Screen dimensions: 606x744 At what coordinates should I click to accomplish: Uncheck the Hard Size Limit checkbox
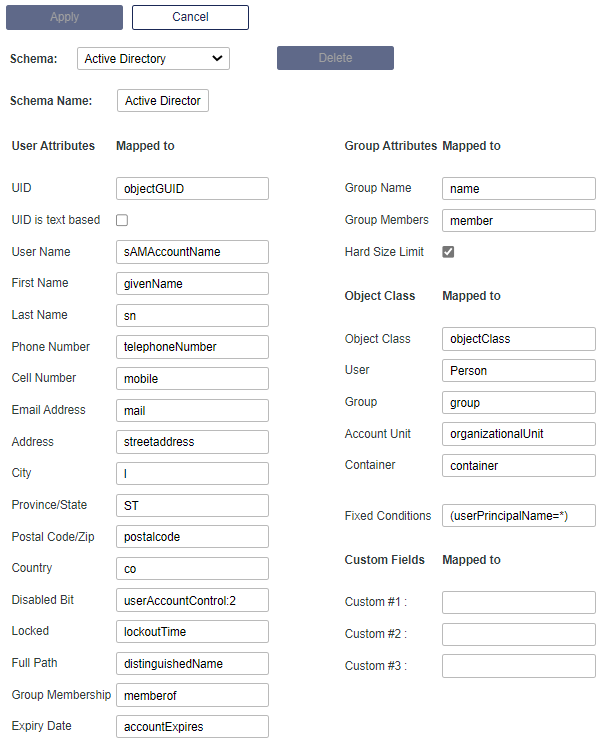point(448,252)
